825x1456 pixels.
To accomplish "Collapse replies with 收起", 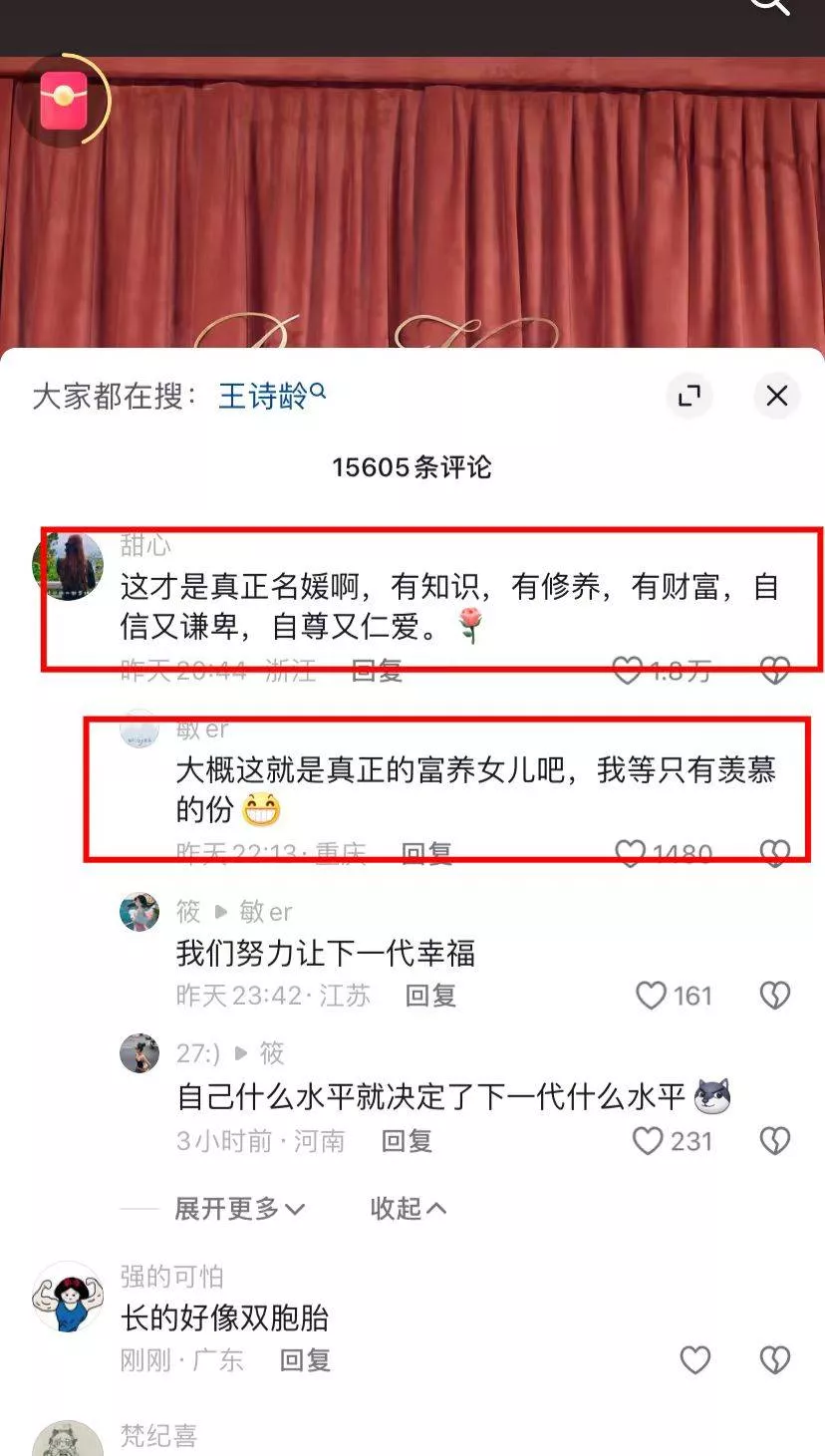I will click(409, 1209).
